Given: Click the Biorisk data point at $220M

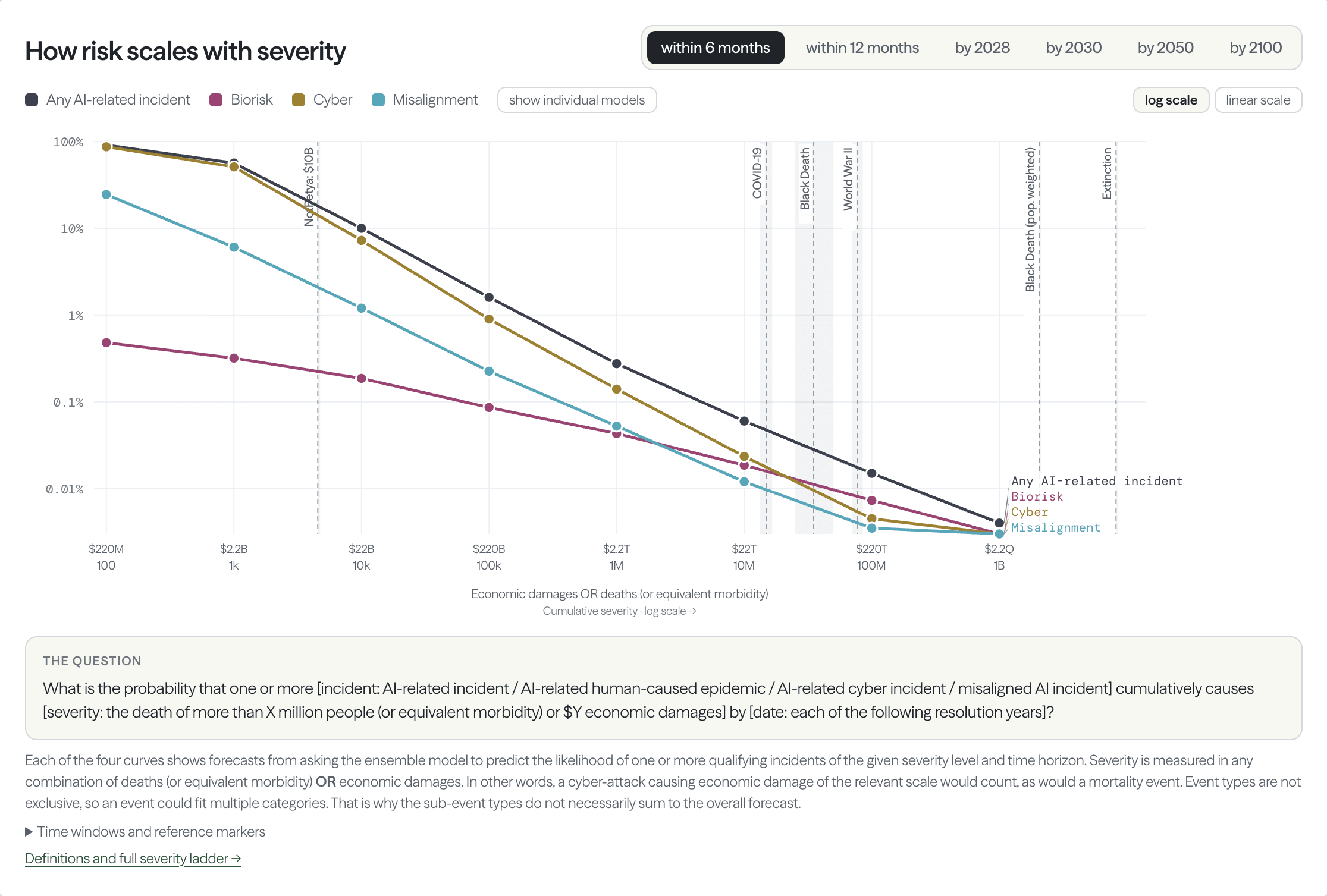Looking at the screenshot, I should coord(106,342).
